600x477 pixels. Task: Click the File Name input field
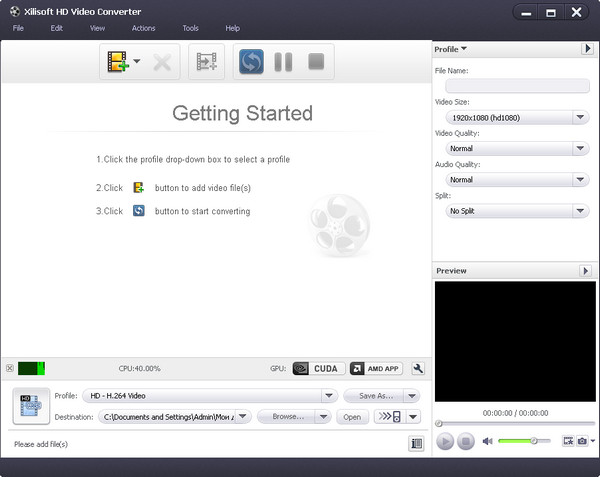[510, 86]
